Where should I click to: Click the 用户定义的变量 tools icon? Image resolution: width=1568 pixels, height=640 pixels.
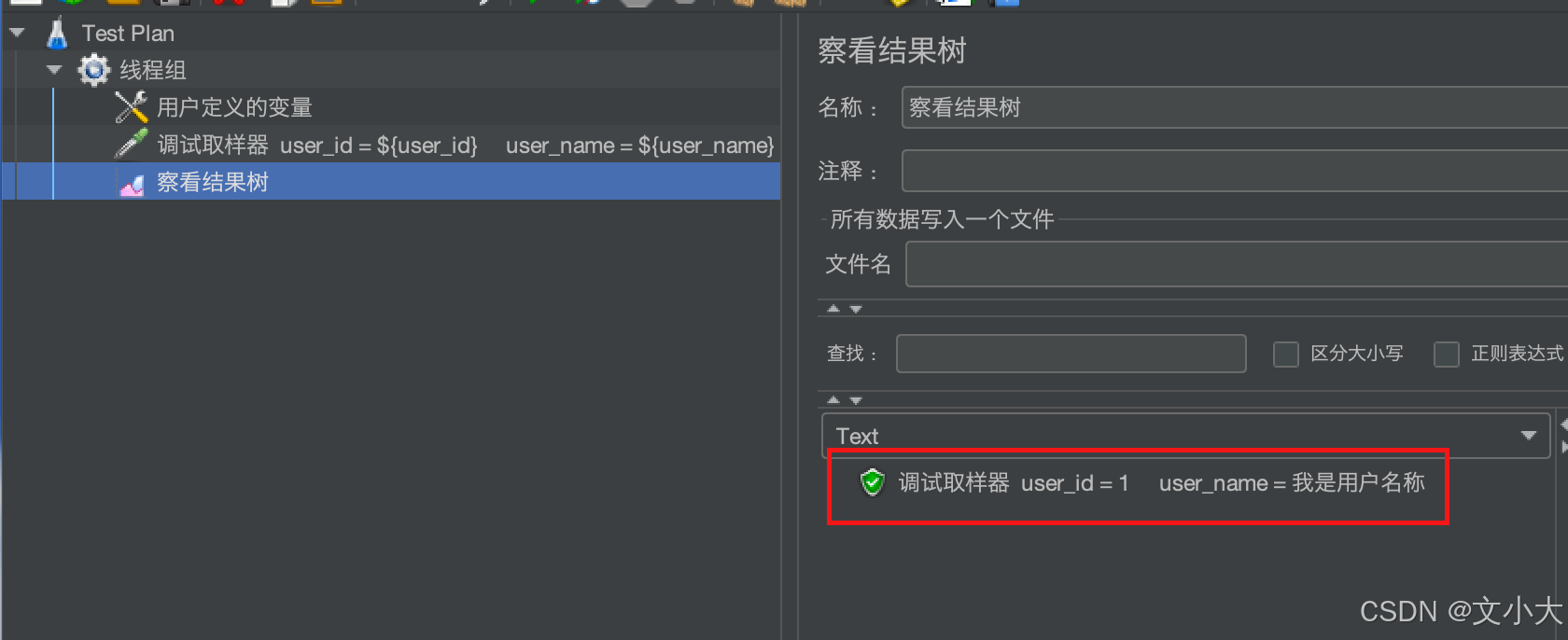point(132,107)
